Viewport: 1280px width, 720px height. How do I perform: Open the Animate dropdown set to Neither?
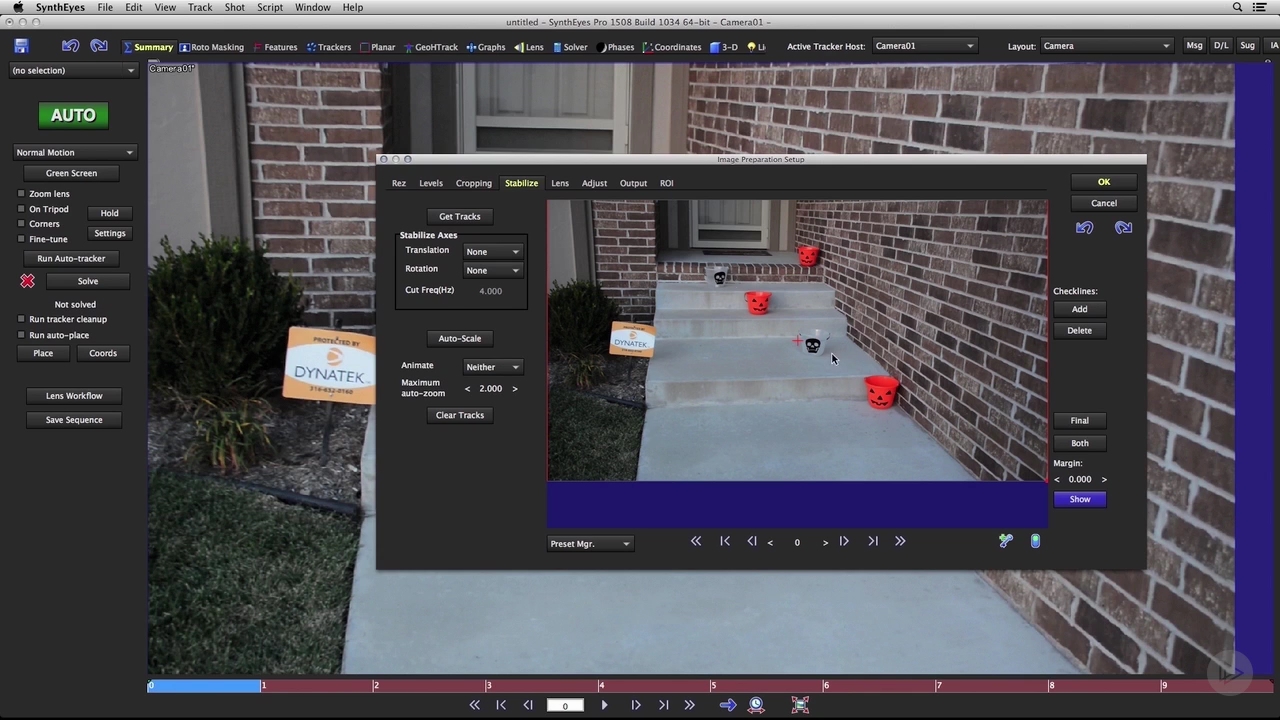[492, 367]
